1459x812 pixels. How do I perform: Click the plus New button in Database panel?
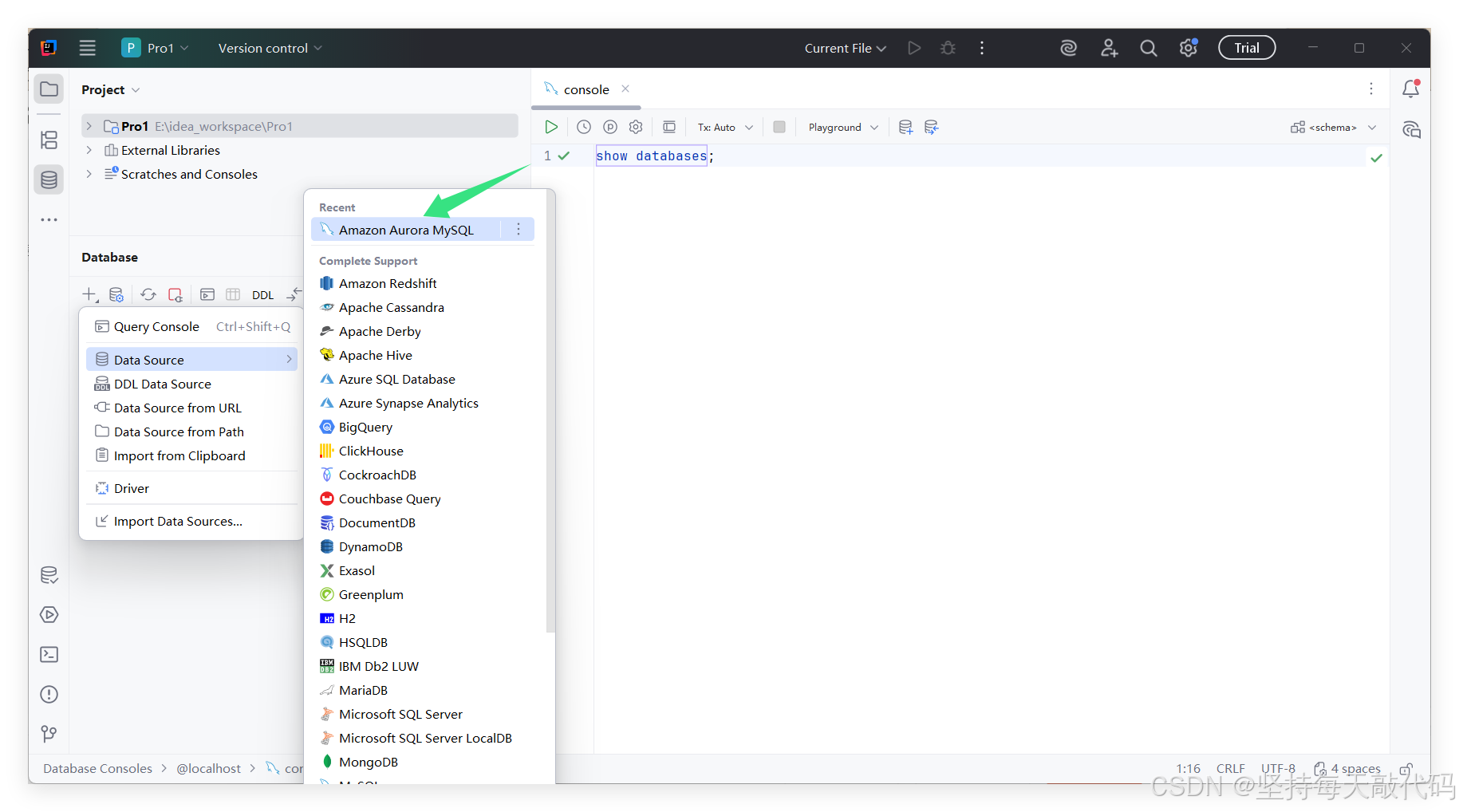90,294
